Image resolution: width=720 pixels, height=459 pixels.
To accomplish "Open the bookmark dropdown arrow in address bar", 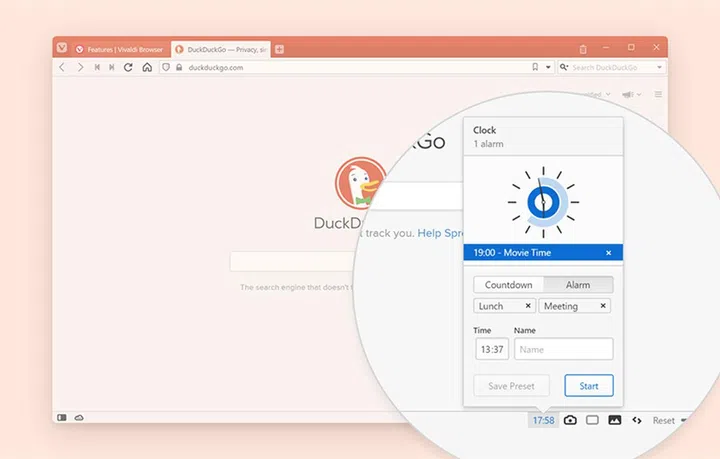I will tap(548, 67).
